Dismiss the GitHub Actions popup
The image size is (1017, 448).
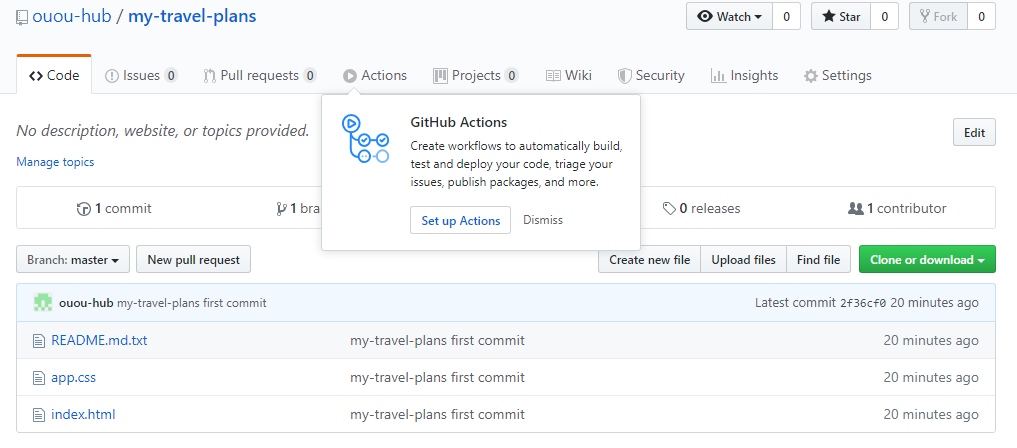click(x=542, y=220)
